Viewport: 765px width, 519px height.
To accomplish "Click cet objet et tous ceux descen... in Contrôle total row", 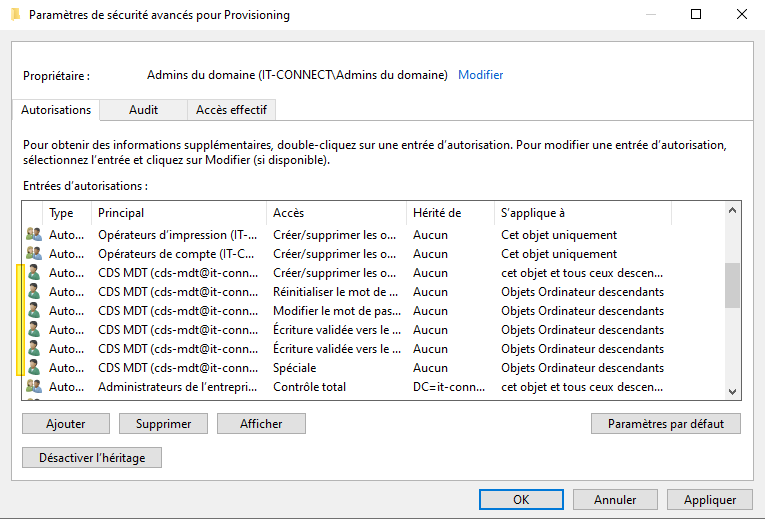I will 582,387.
